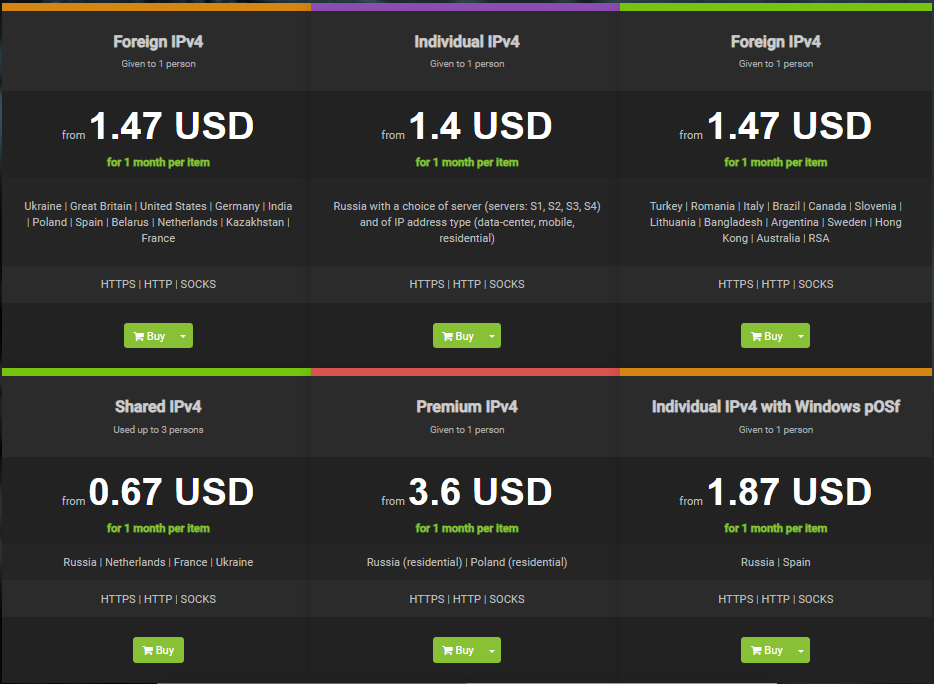Click for 1 month per item under 1.4 USD
This screenshot has width=934, height=684.
467,163
